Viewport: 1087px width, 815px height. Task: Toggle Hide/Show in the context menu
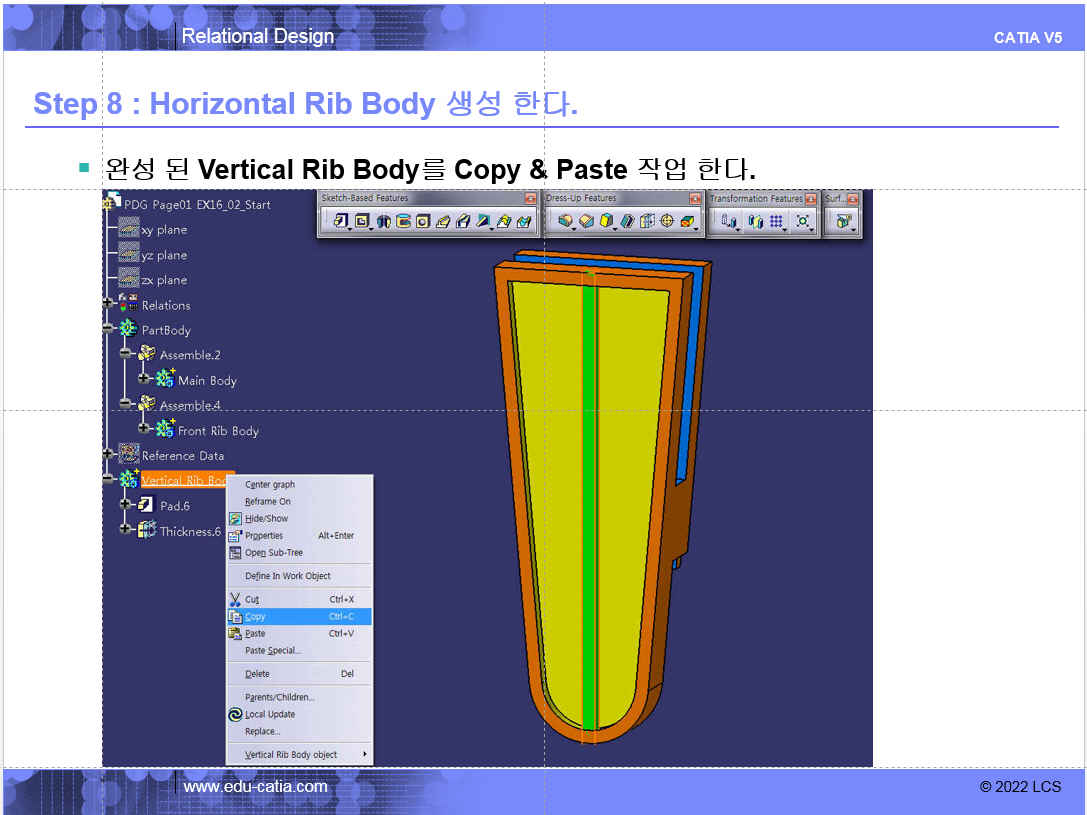266,518
